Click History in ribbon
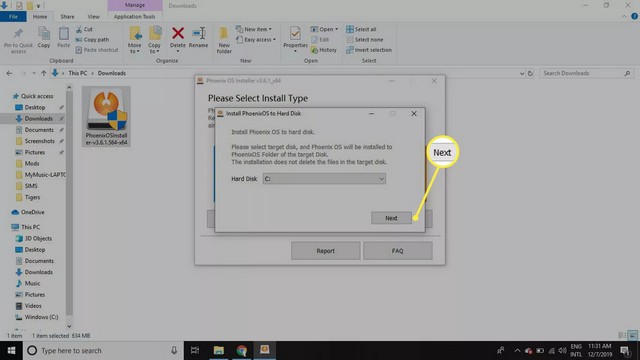Viewport: 640px width, 360px height. click(324, 50)
